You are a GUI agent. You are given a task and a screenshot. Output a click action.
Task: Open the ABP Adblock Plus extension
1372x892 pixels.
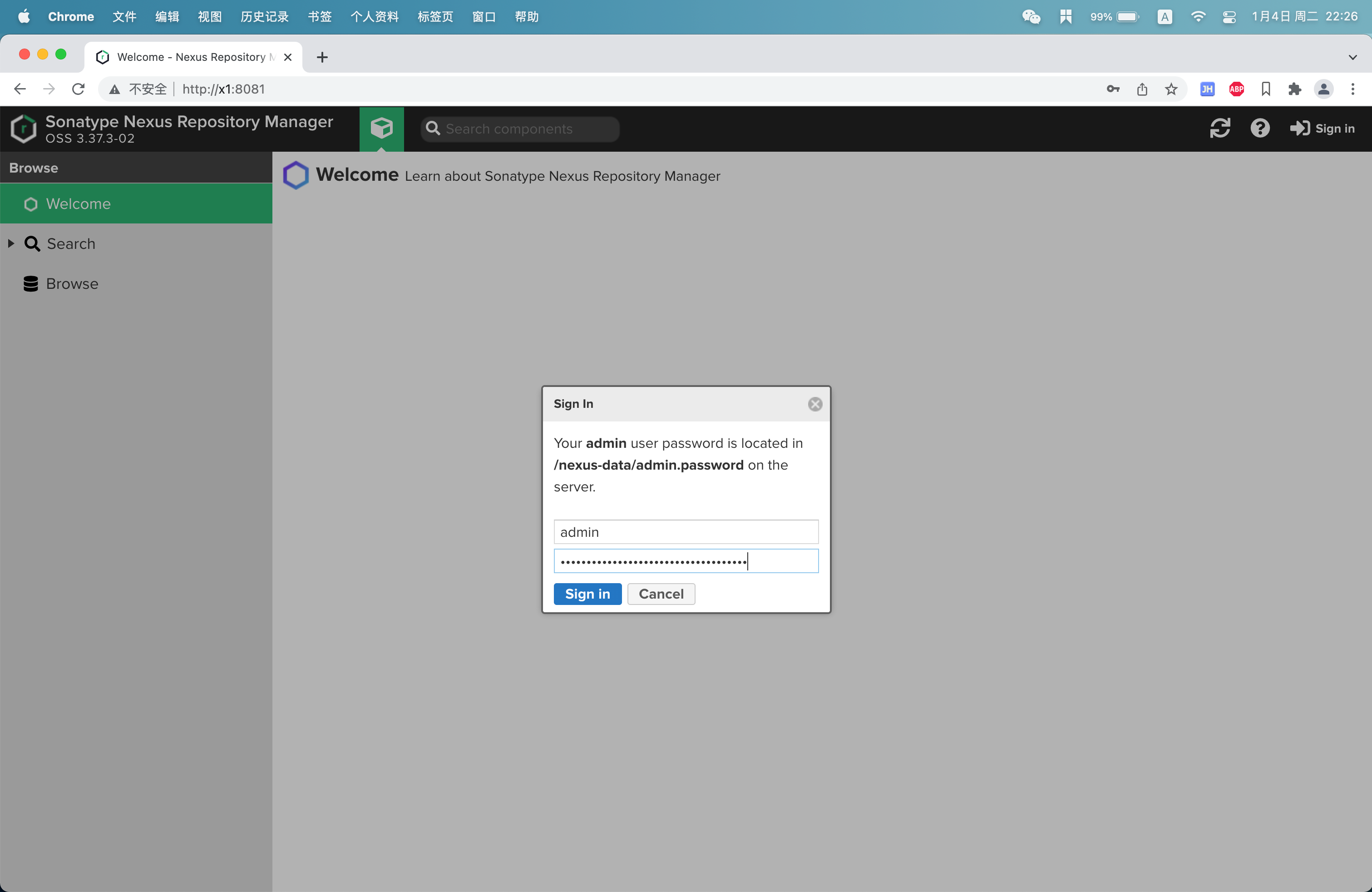[1237, 89]
